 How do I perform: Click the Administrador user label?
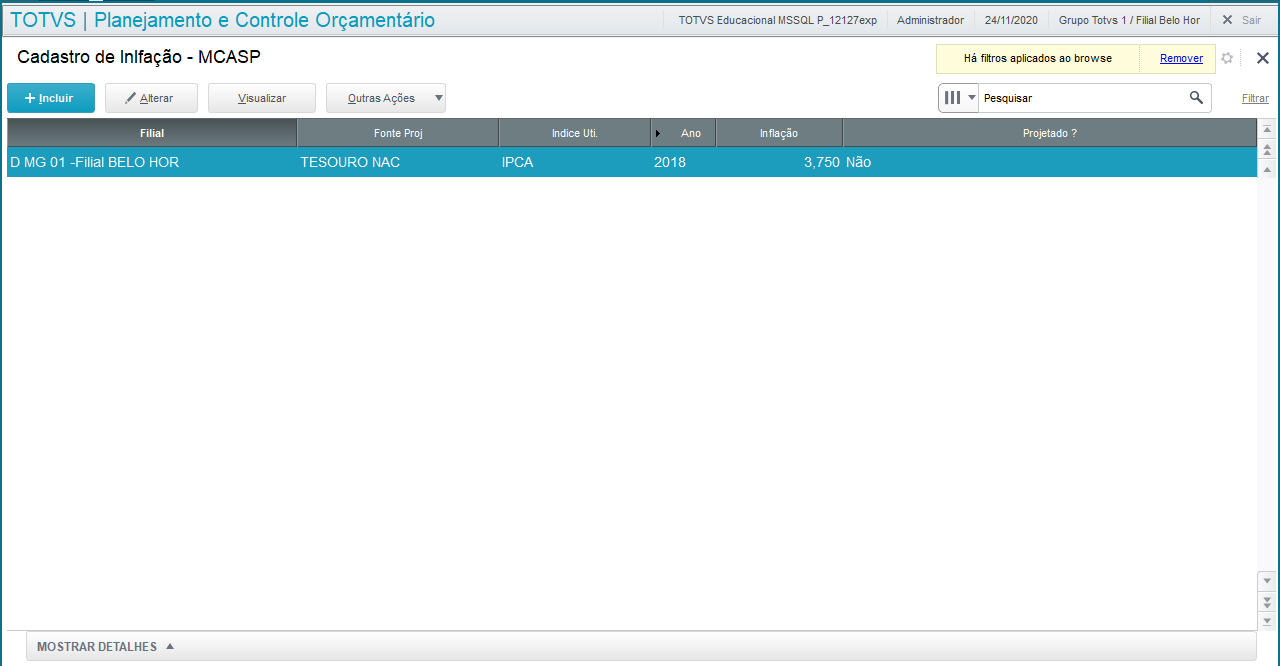point(930,20)
